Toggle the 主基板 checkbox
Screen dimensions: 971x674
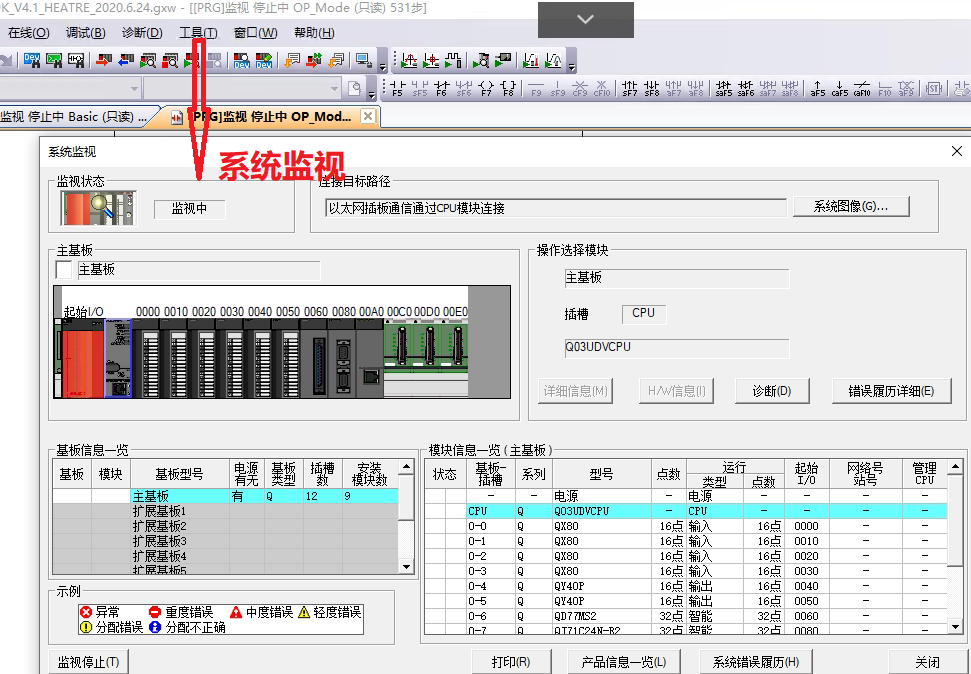pos(65,270)
